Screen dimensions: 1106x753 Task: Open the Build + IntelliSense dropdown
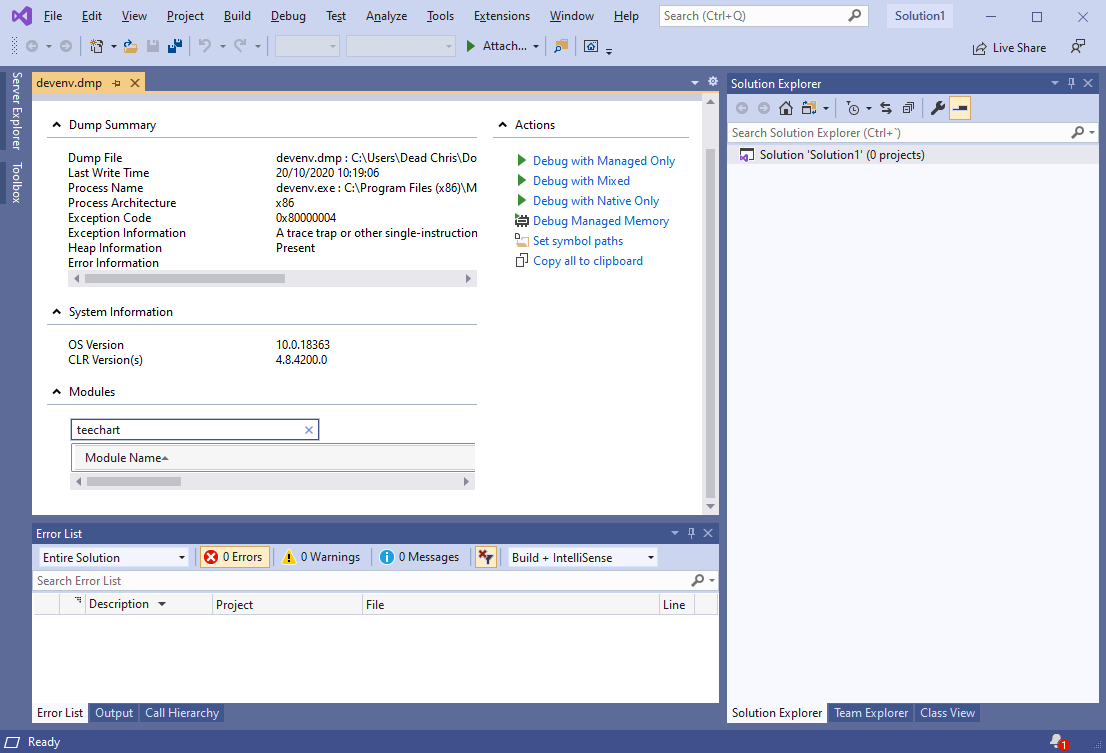click(x=583, y=557)
